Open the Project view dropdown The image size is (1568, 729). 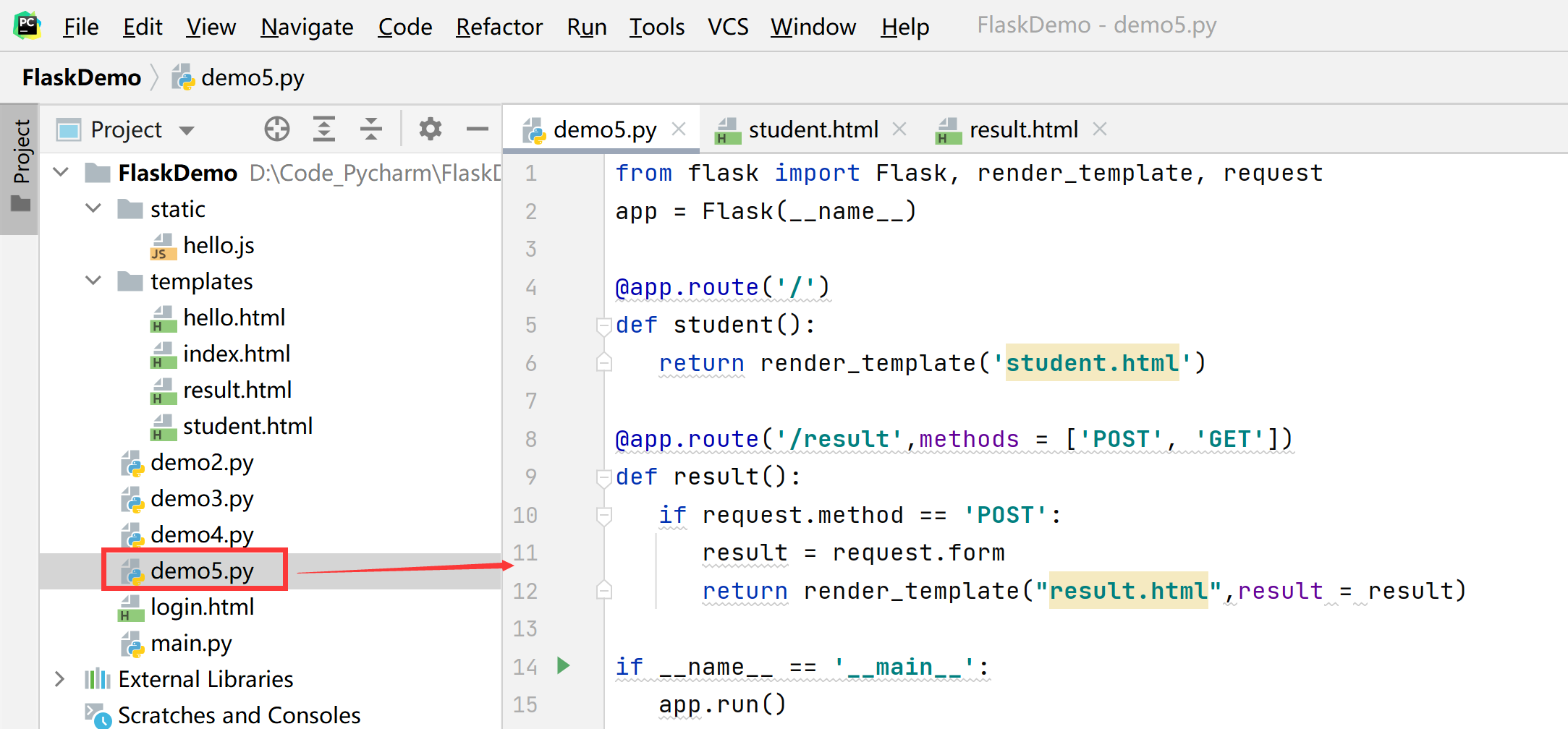(187, 130)
